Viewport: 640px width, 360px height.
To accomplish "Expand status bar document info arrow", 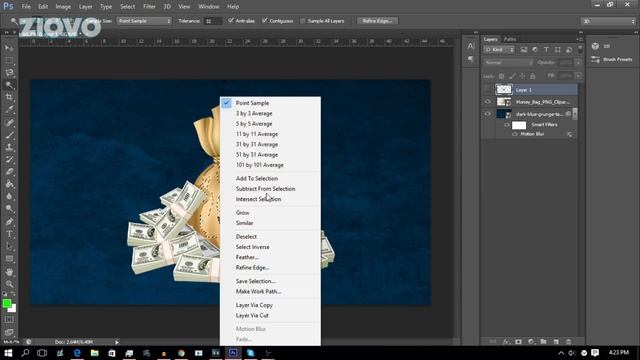I will (117, 342).
